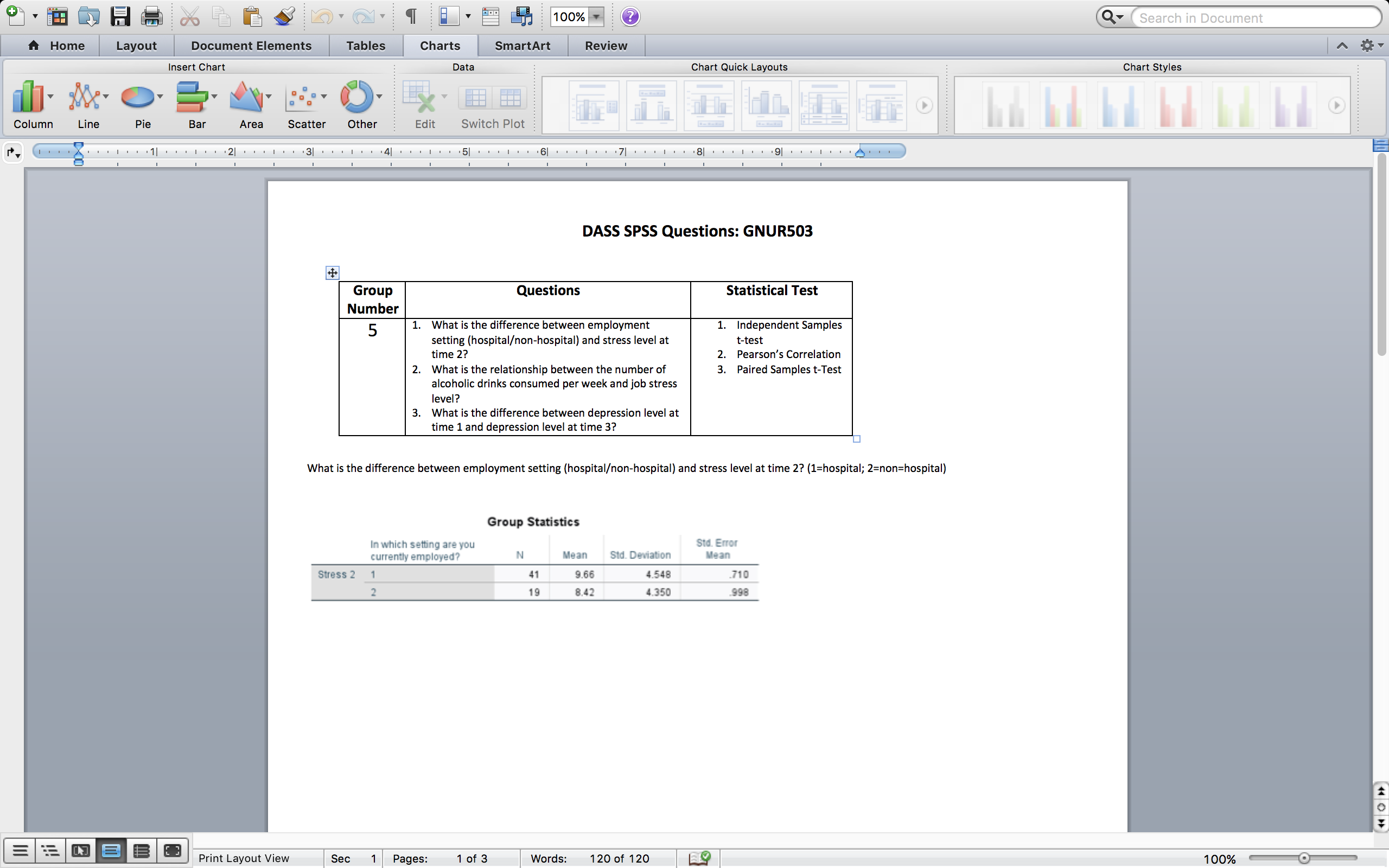Click the Print icon in the toolbar
1389x868 pixels.
[x=151, y=16]
